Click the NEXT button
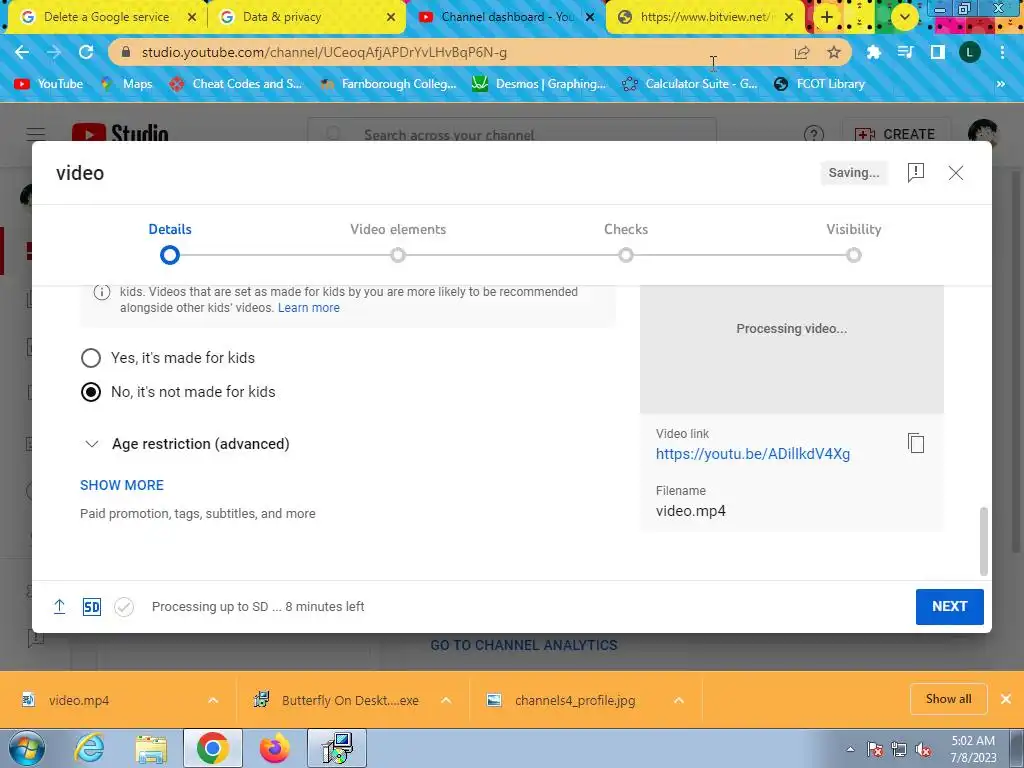Screen dimensions: 1024x768 point(950,607)
